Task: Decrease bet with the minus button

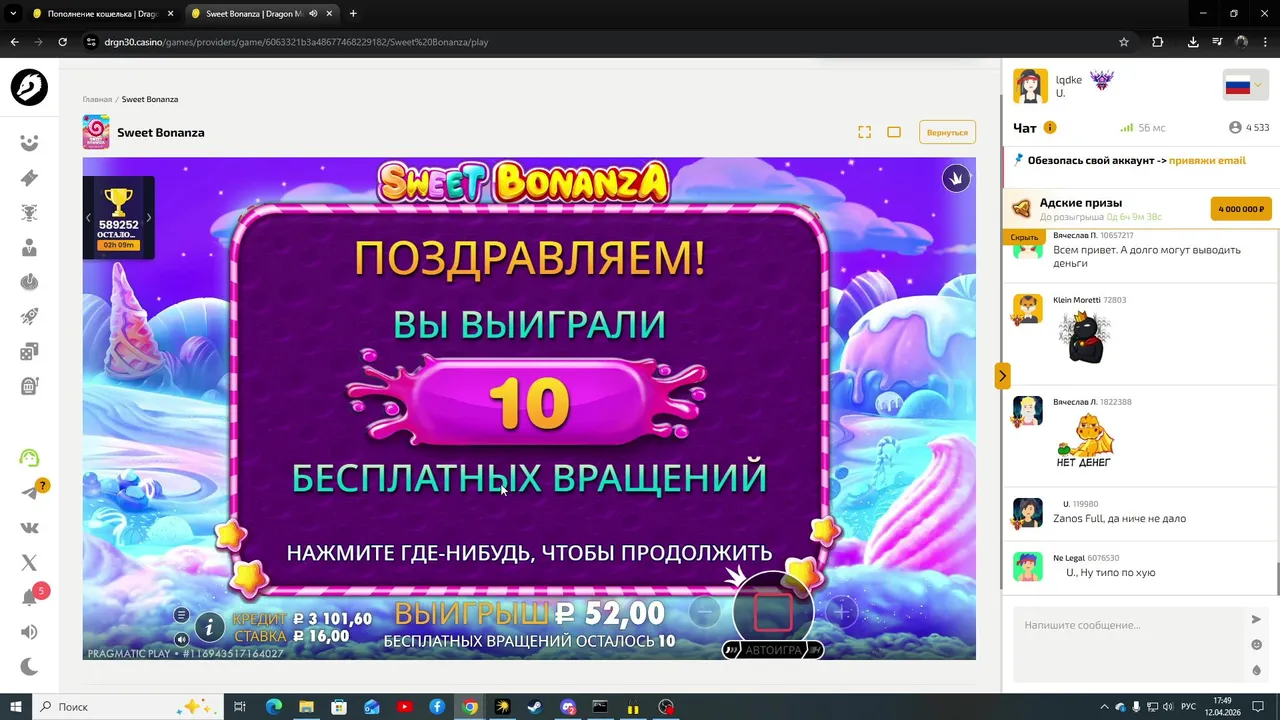Action: pyautogui.click(x=704, y=612)
